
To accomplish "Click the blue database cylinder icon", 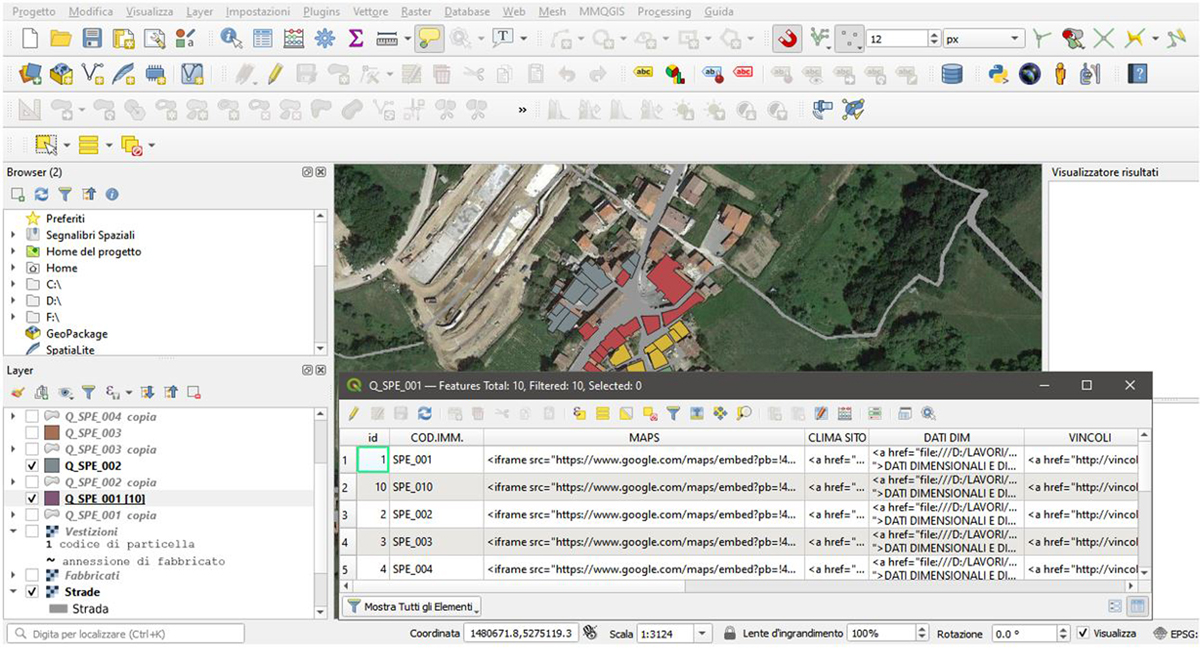I will 952,73.
